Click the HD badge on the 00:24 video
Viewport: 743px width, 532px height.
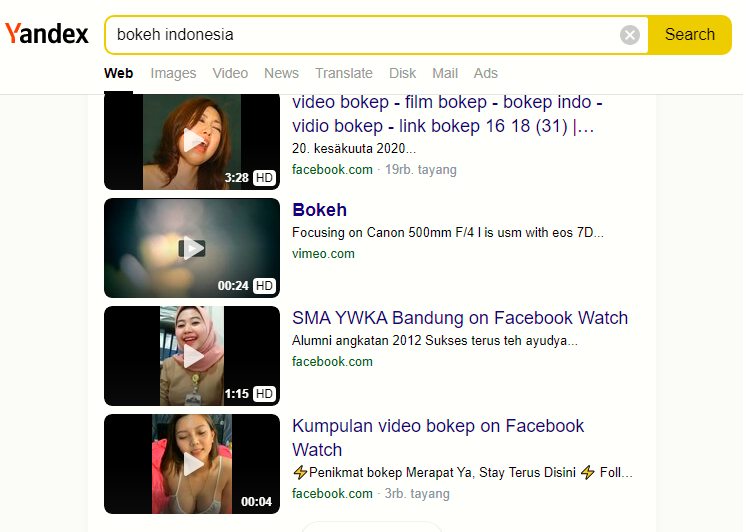pyautogui.click(x=264, y=286)
